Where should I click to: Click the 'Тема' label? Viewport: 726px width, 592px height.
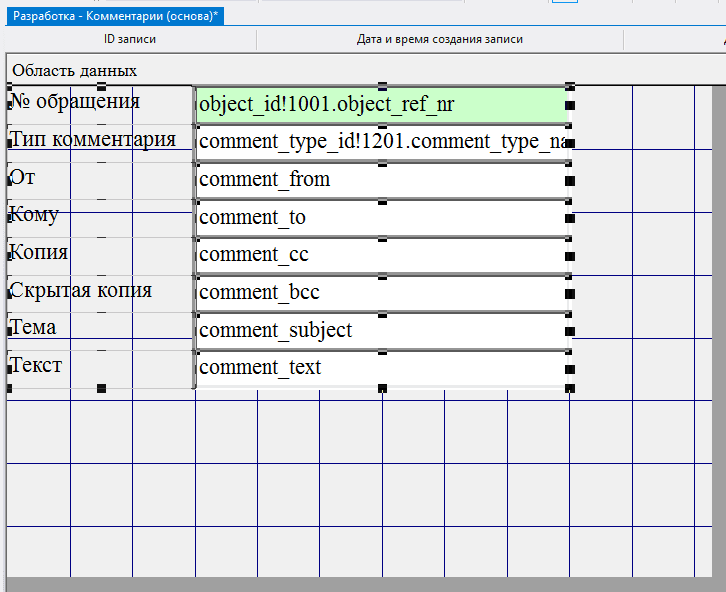33,328
